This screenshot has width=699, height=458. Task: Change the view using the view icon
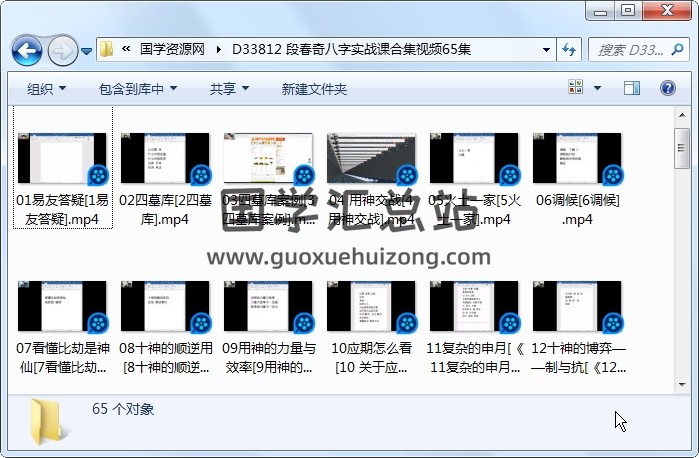click(576, 87)
